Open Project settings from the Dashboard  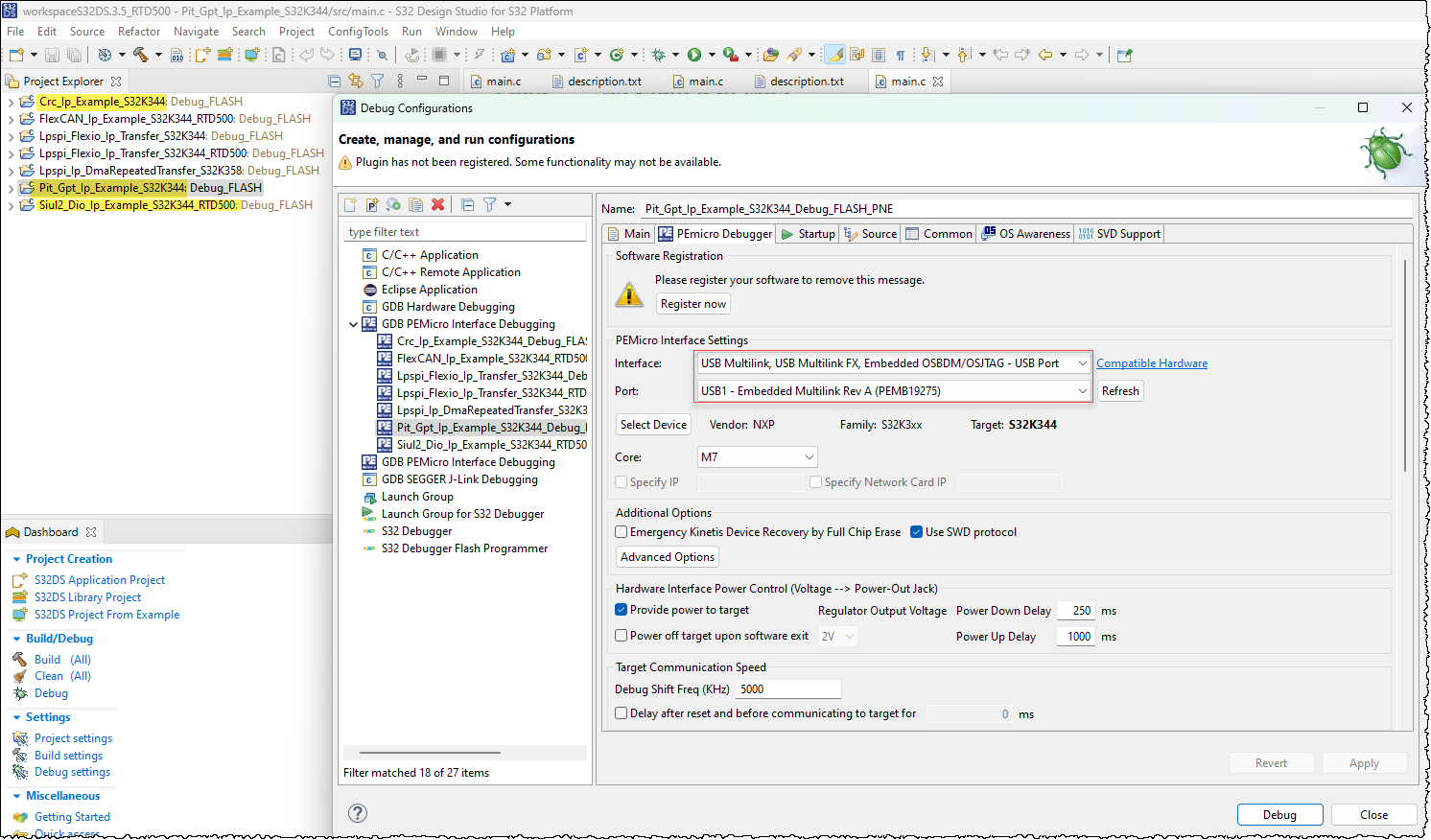click(x=73, y=737)
